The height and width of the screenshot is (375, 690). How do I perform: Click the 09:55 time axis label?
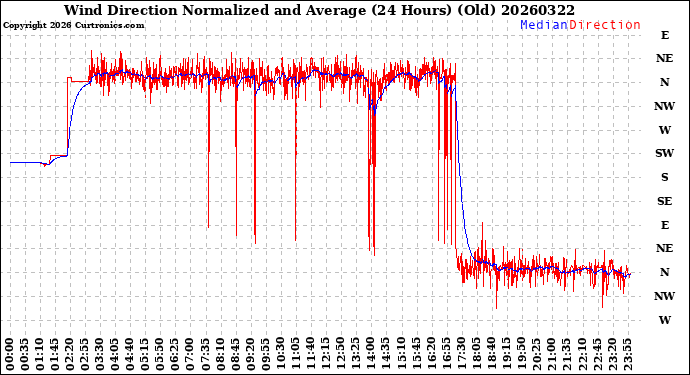[265, 355]
